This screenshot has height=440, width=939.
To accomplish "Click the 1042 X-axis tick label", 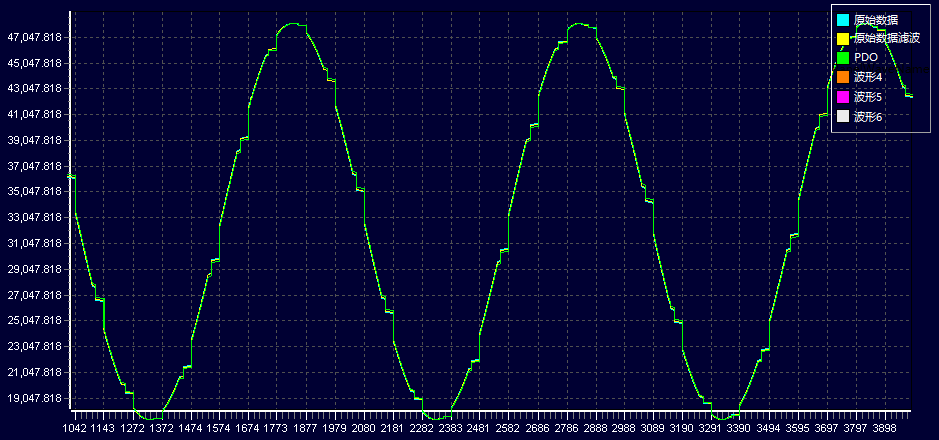I will click(x=75, y=428).
